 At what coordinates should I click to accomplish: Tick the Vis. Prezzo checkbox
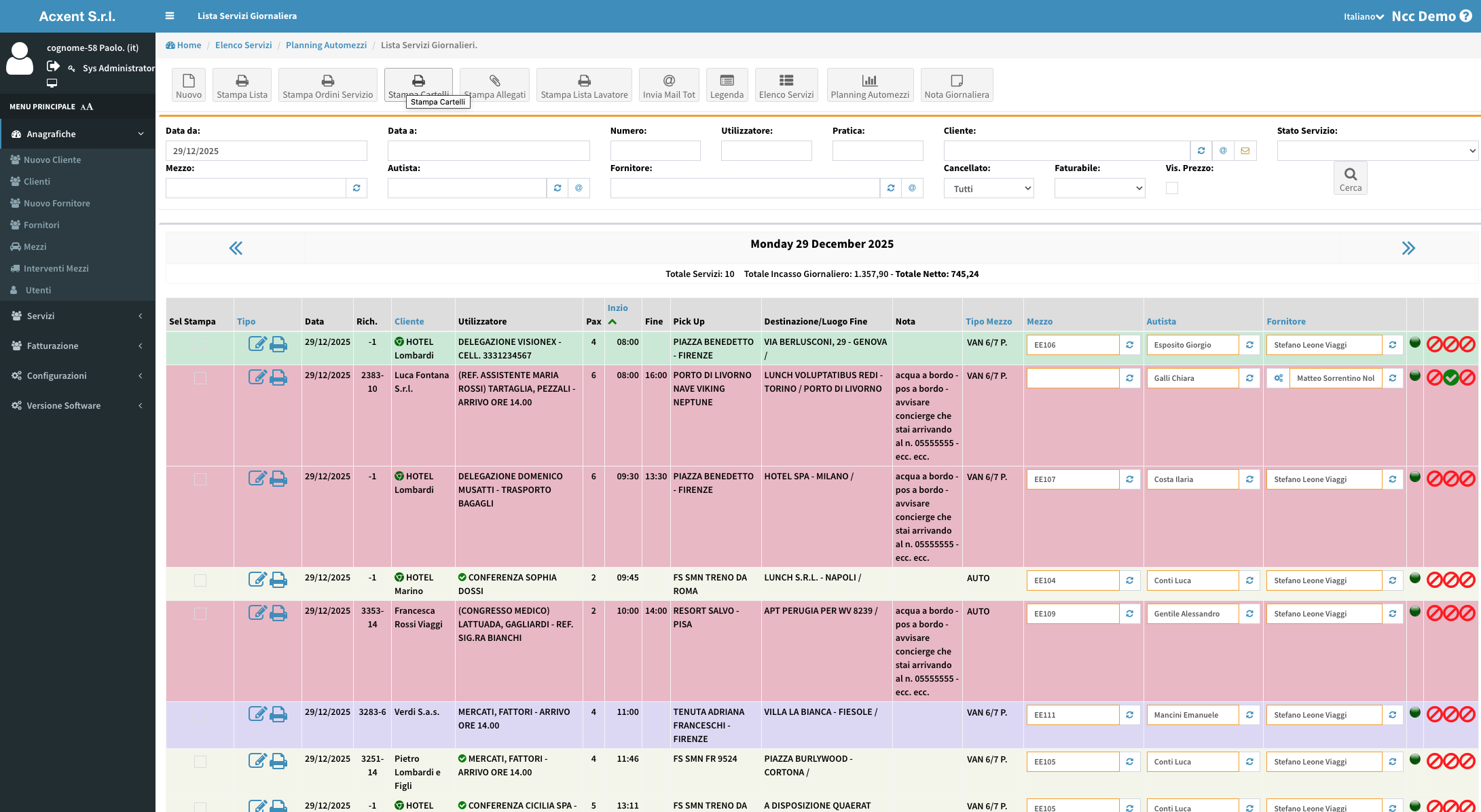tap(1172, 188)
